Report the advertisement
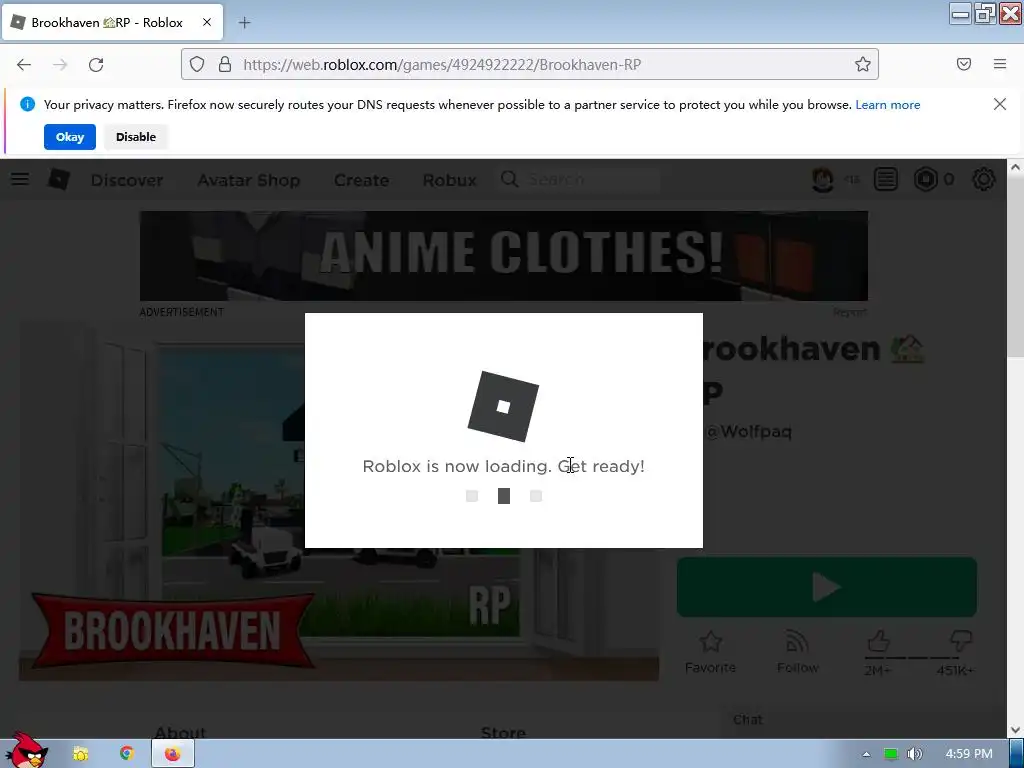This screenshot has height=768, width=1024. coord(850,312)
